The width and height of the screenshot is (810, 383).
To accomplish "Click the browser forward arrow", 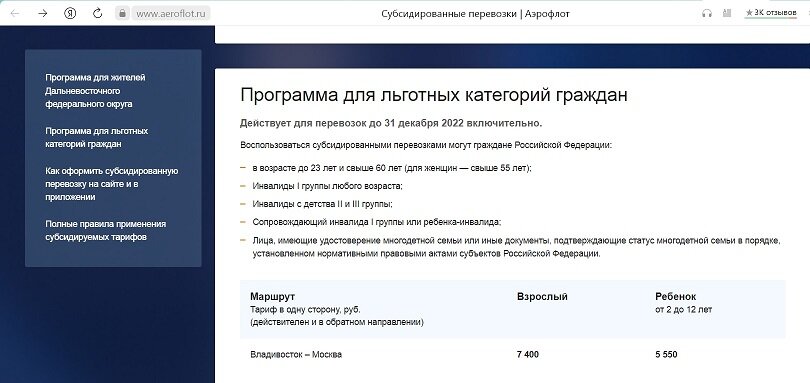I will coord(43,13).
